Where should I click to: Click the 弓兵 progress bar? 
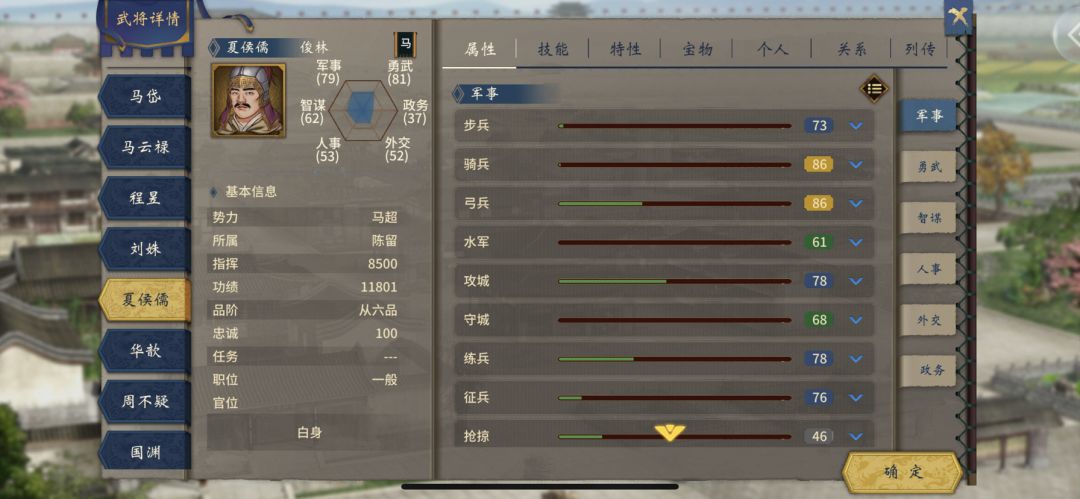[674, 203]
